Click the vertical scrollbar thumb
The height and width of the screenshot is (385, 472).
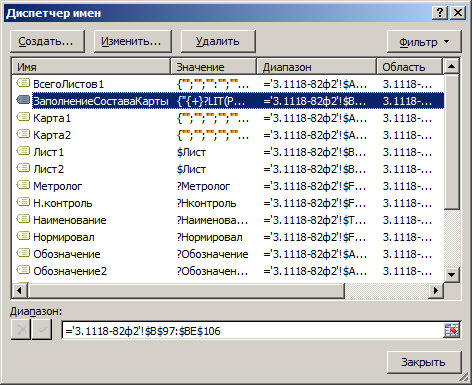[x=452, y=142]
